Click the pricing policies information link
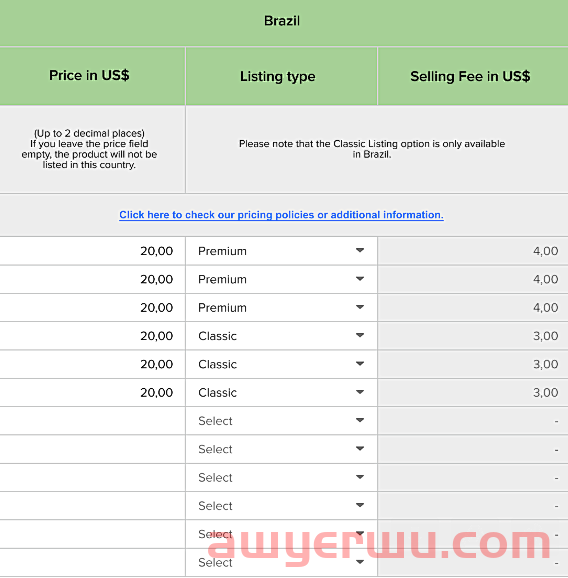The height and width of the screenshot is (578, 568). tap(281, 215)
